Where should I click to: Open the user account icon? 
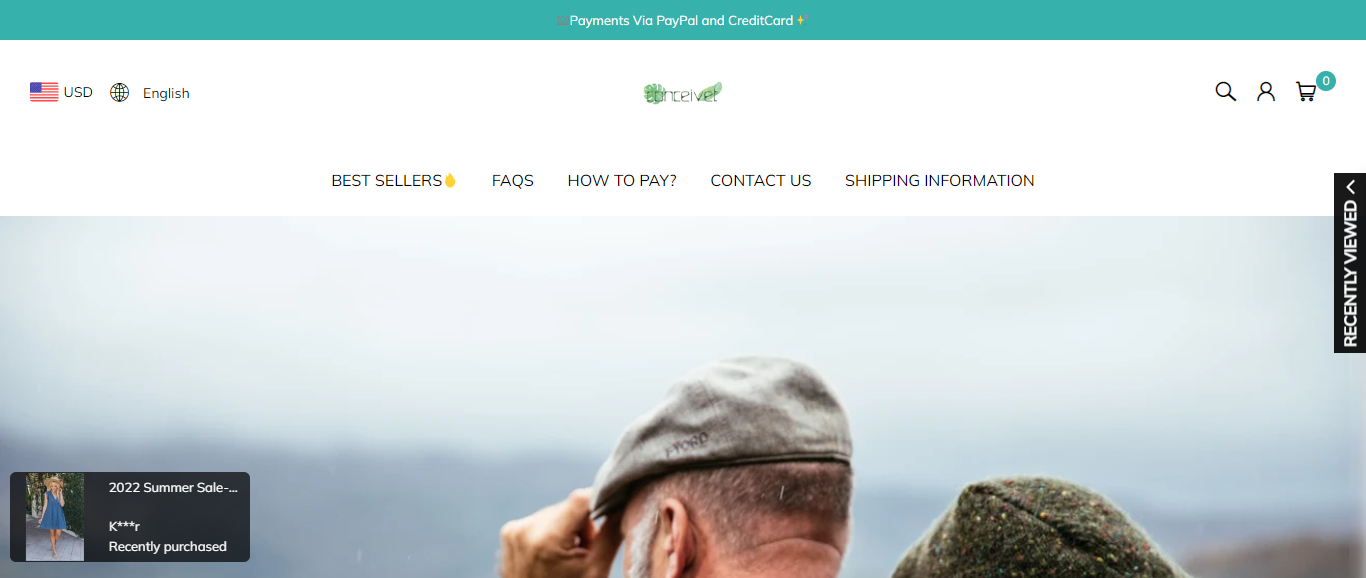[1266, 92]
